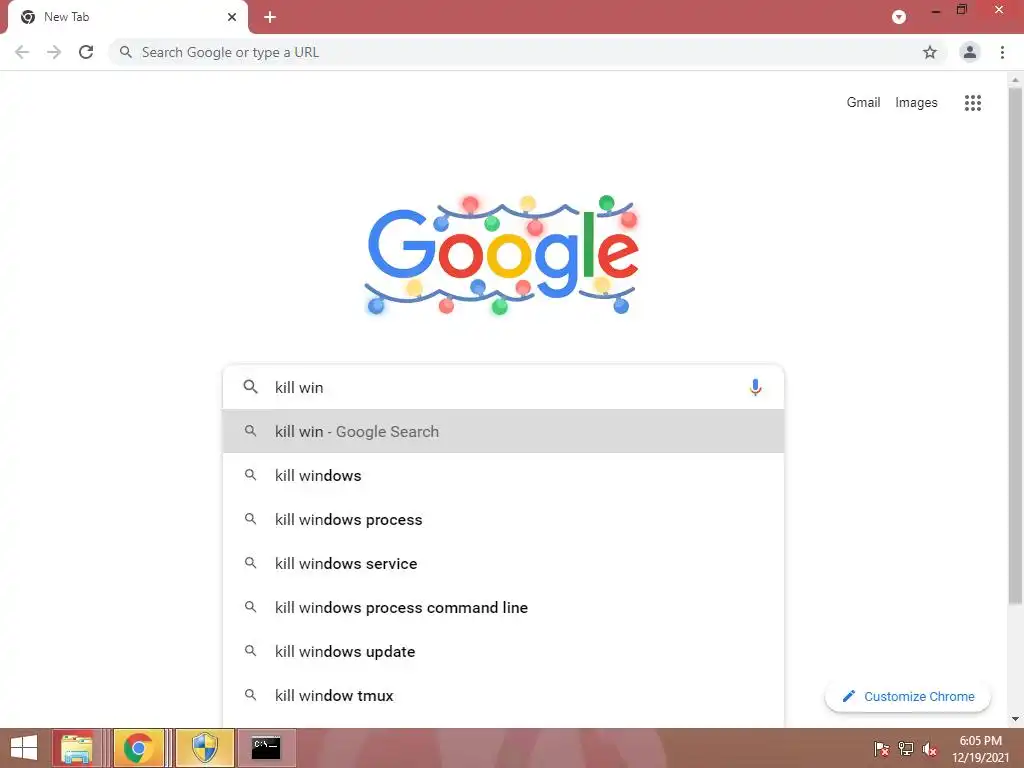Select the 'kill windows update' suggestion
1024x768 pixels.
(503, 651)
